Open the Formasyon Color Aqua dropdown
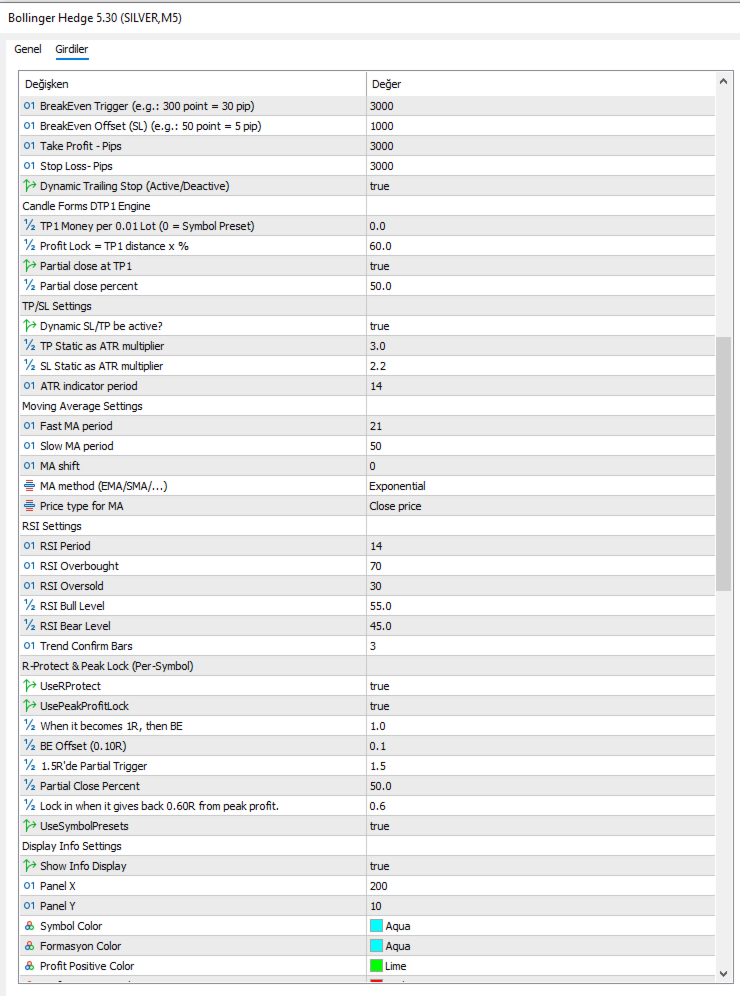 tap(541, 946)
